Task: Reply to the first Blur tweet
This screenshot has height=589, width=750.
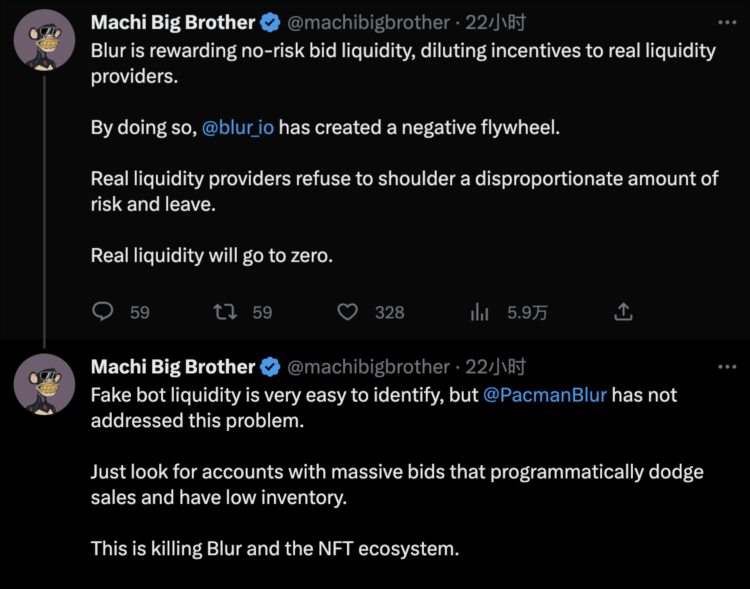Action: [x=104, y=312]
